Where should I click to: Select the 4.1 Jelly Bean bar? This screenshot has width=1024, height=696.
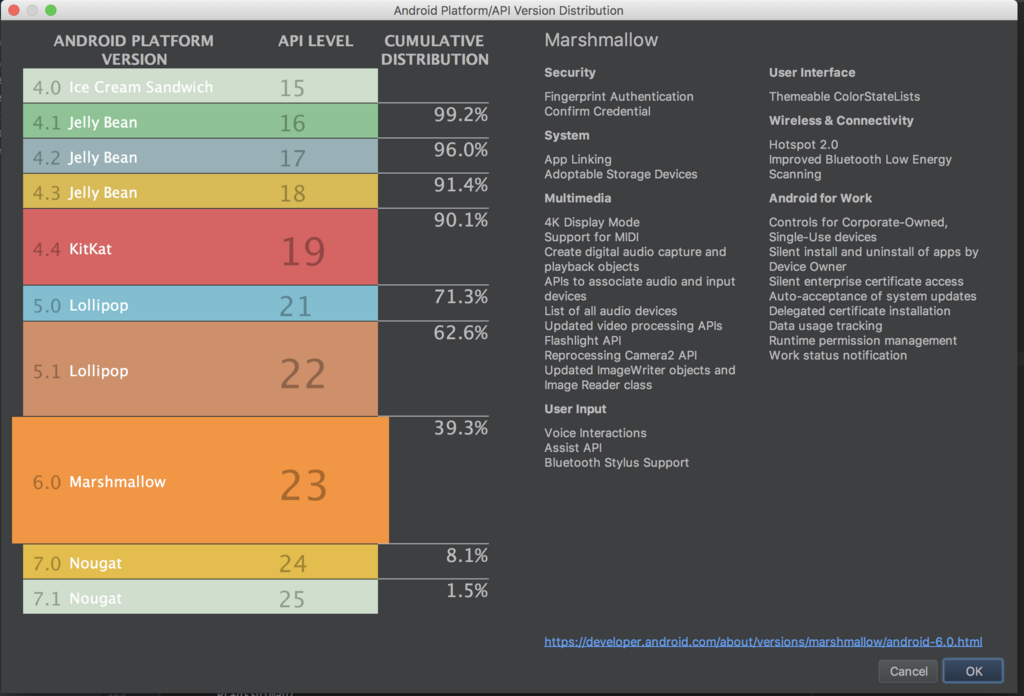tap(200, 121)
